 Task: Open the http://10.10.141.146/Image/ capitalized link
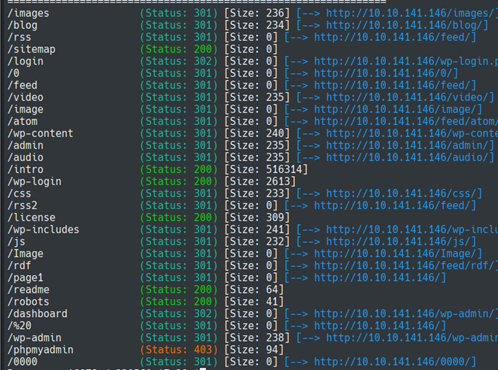[x=395, y=253]
